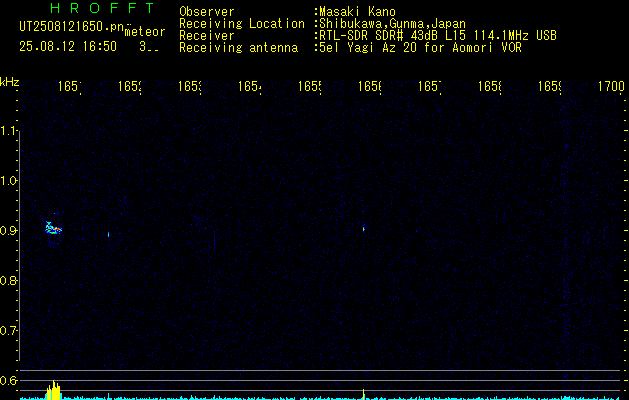Click the 0.7 frequency axis label
Viewport: 629px width, 400px height.
coord(8,331)
